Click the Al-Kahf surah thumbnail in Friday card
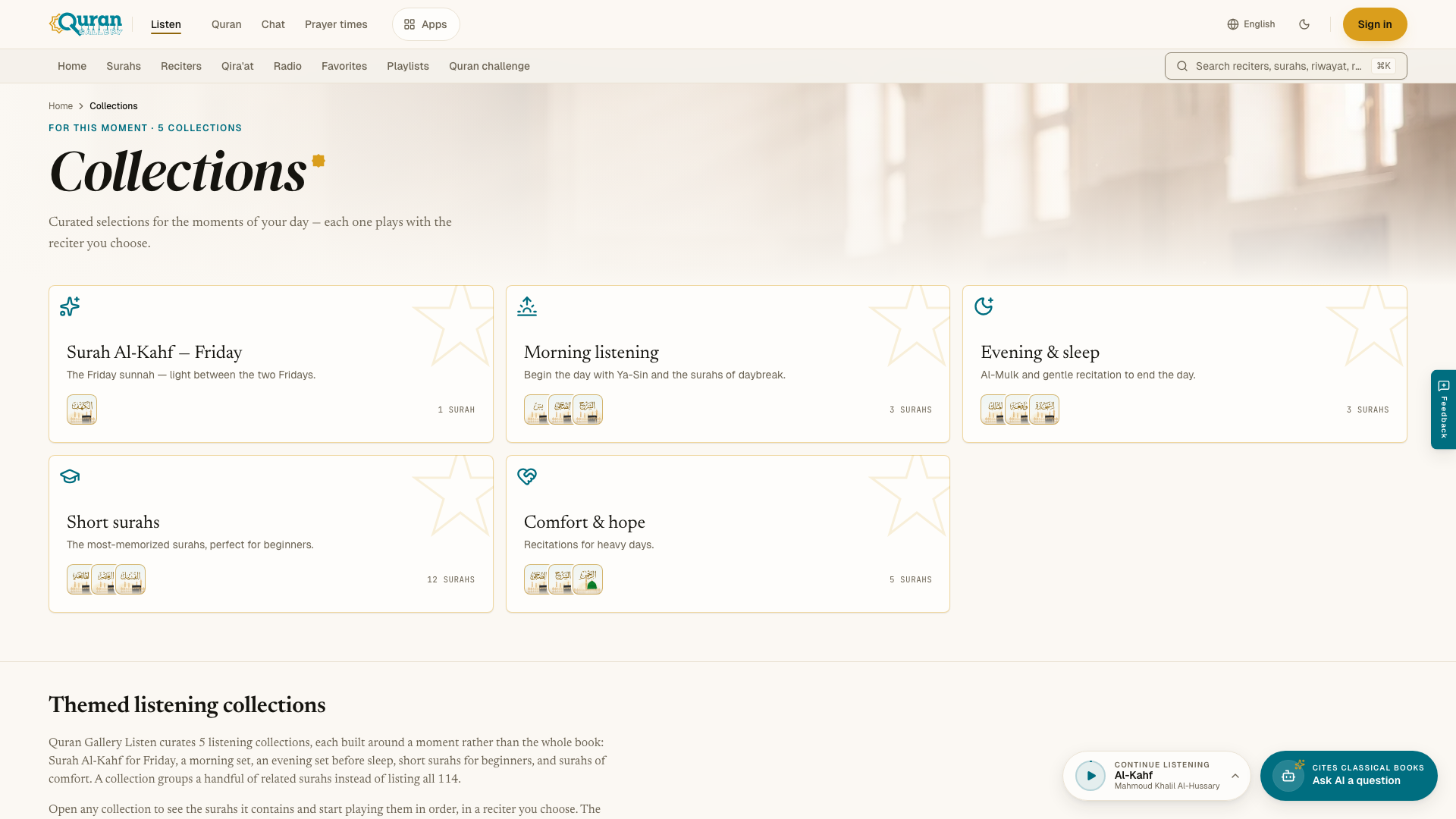The width and height of the screenshot is (1456, 819). tap(82, 409)
